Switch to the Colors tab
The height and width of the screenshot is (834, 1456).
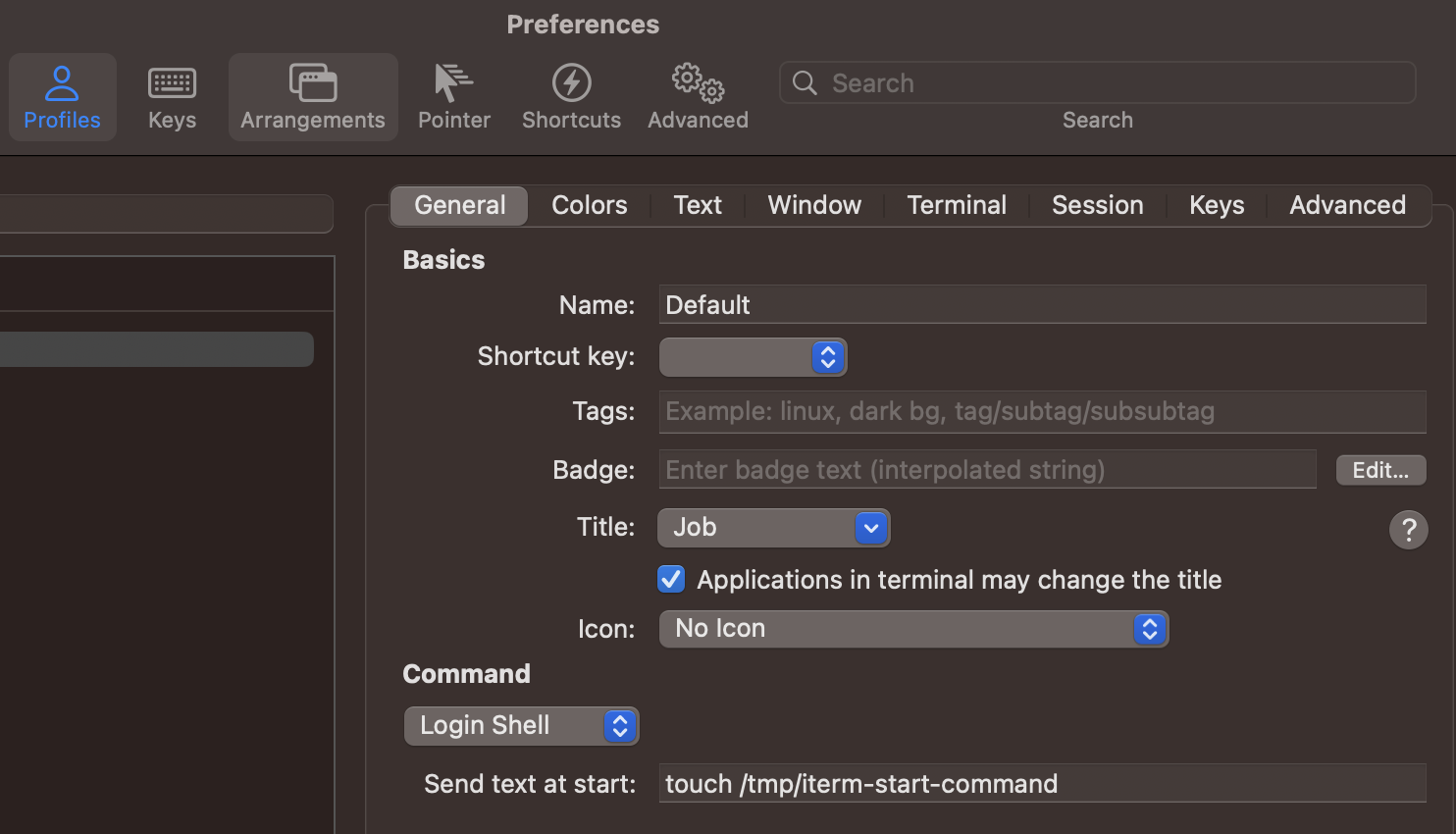(x=589, y=205)
